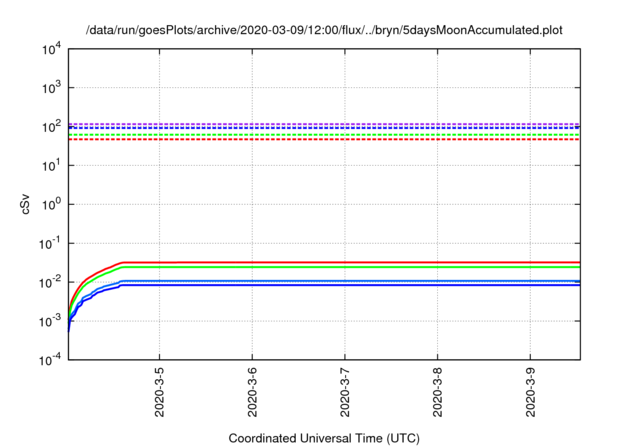
Task: Click the 2020-3-9 date tick label
Action: pyautogui.click(x=530, y=392)
